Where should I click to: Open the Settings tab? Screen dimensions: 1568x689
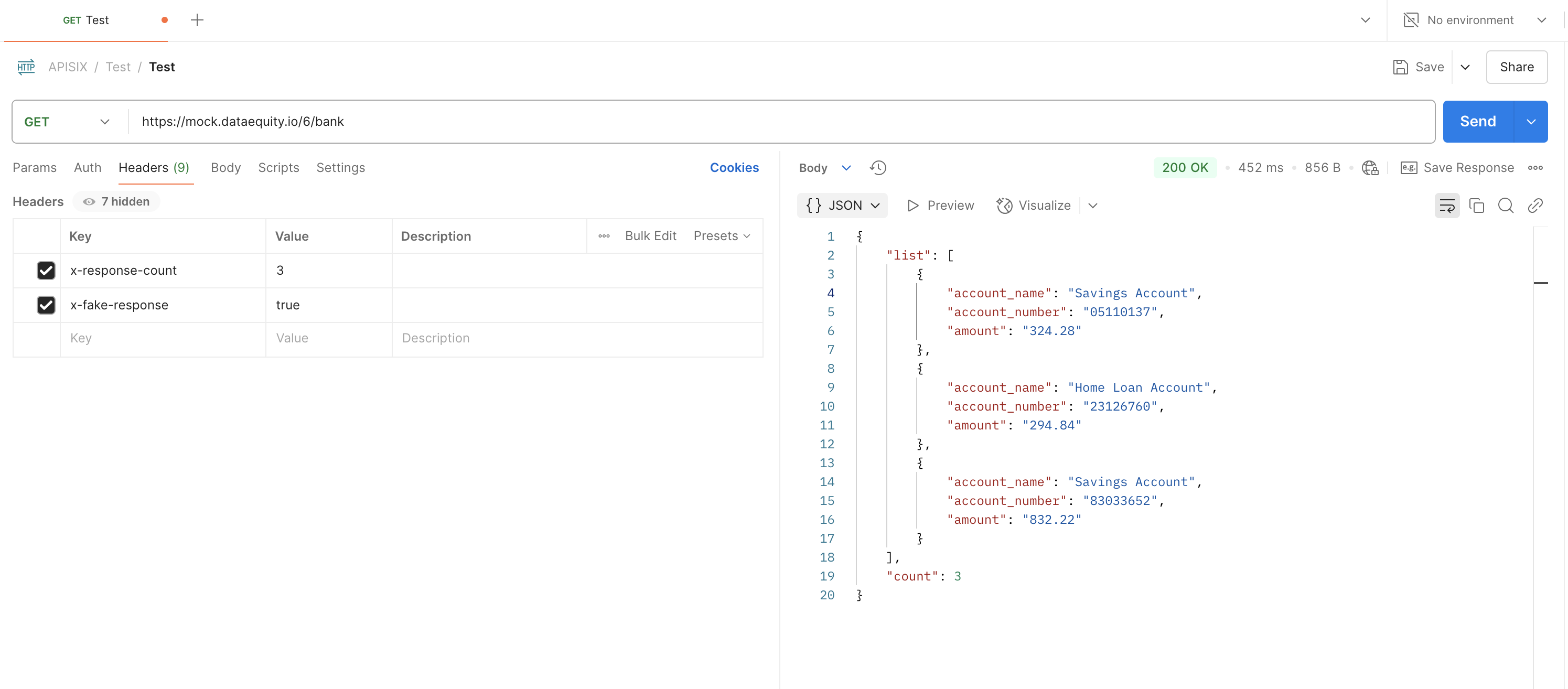[x=340, y=167]
